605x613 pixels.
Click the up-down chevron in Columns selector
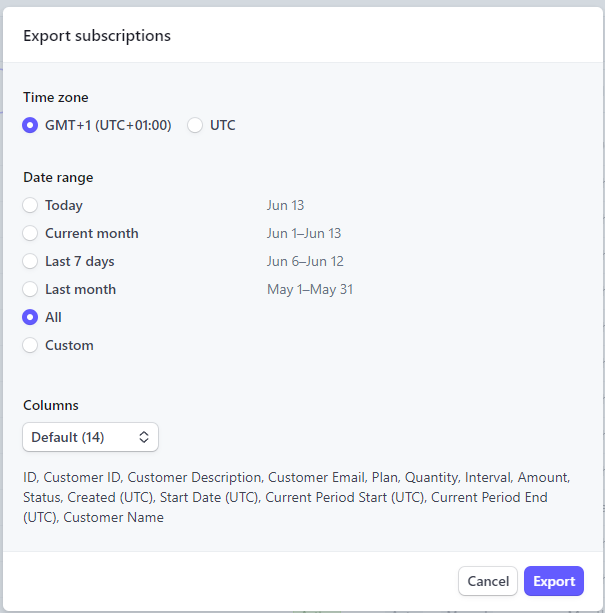coord(143,437)
